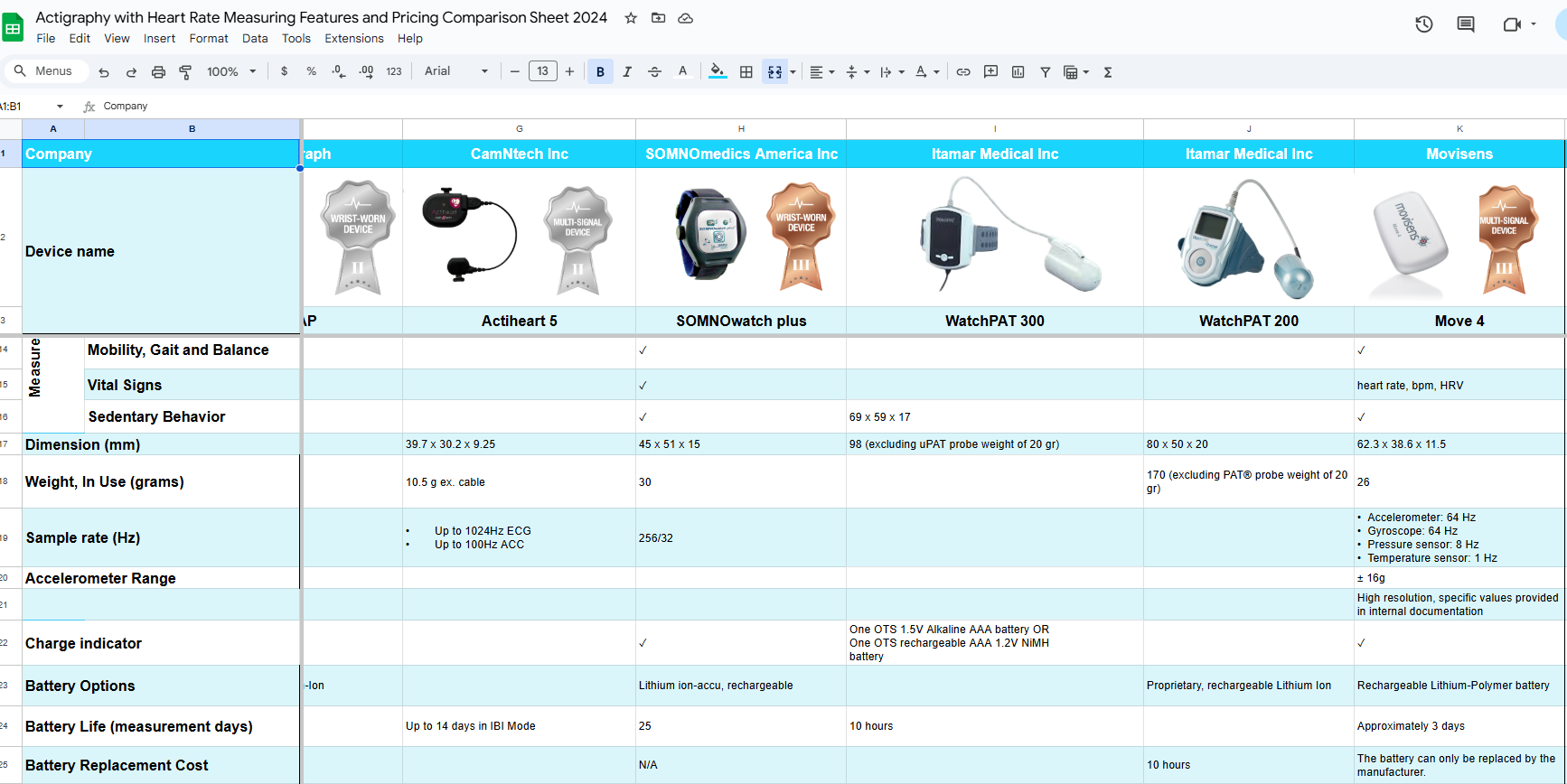Open Arial font dropdown

click(456, 71)
